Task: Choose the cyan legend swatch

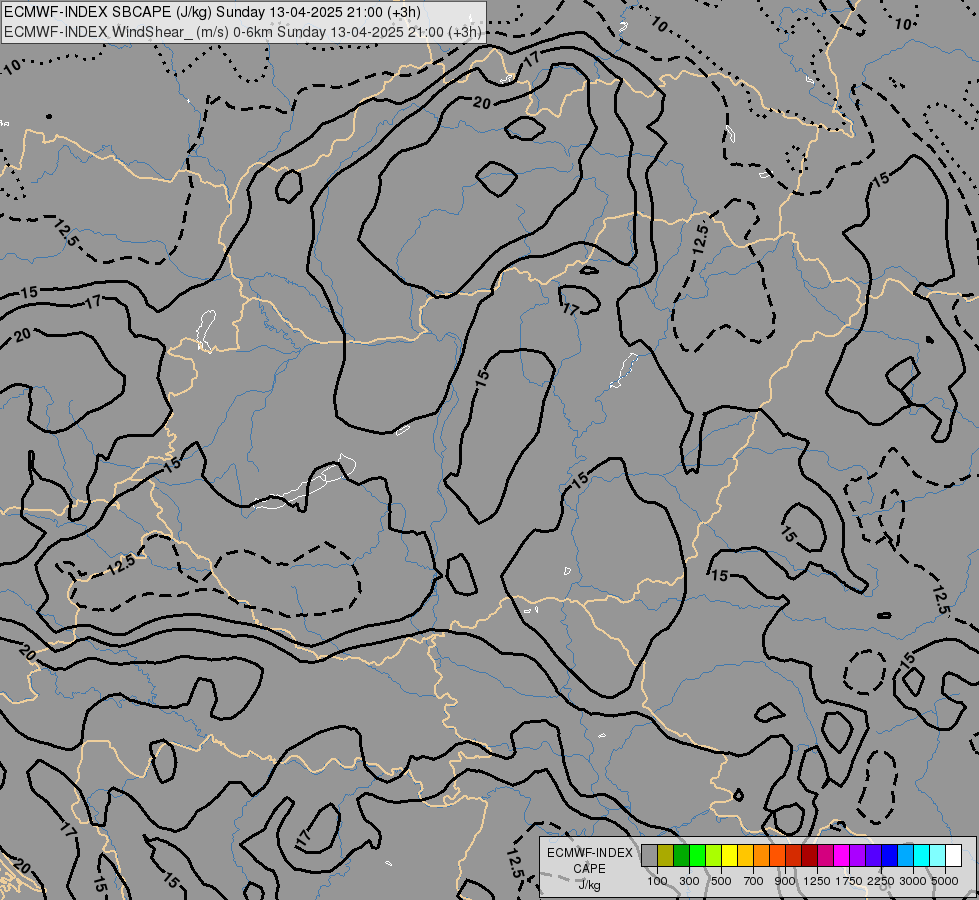Action: pos(922,855)
